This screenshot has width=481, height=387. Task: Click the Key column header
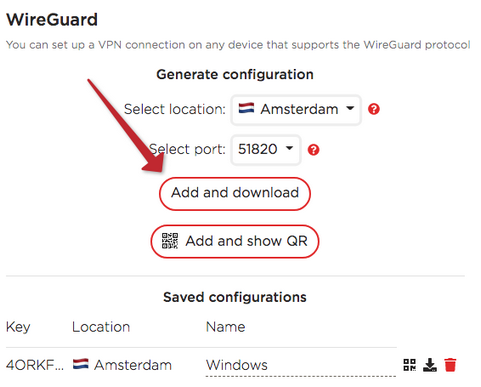coord(18,327)
